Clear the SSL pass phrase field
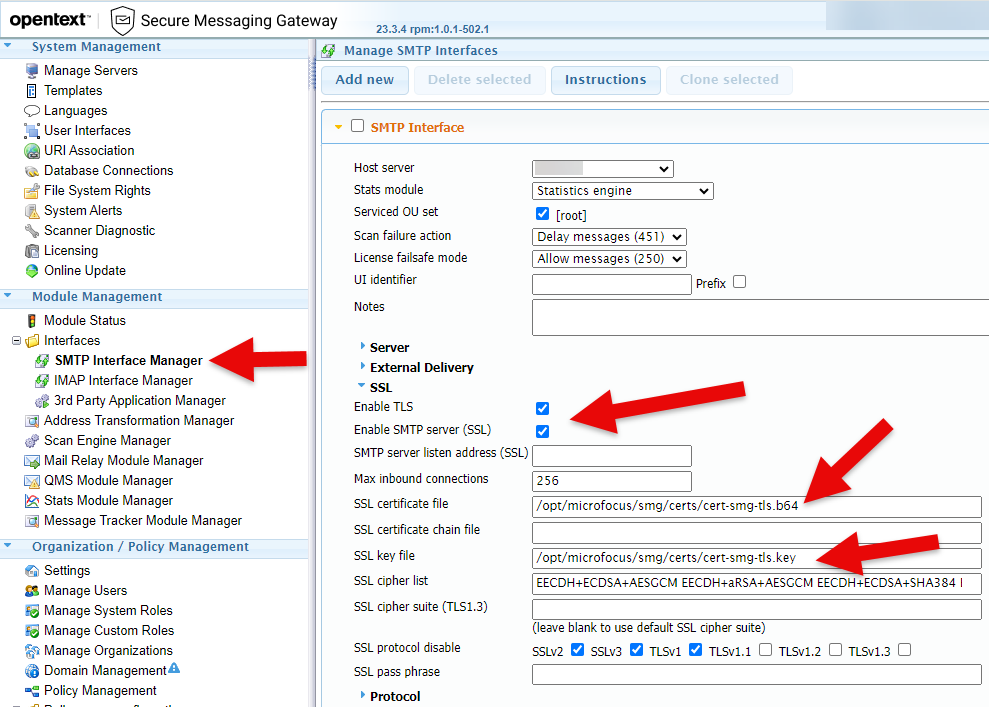 pos(756,674)
